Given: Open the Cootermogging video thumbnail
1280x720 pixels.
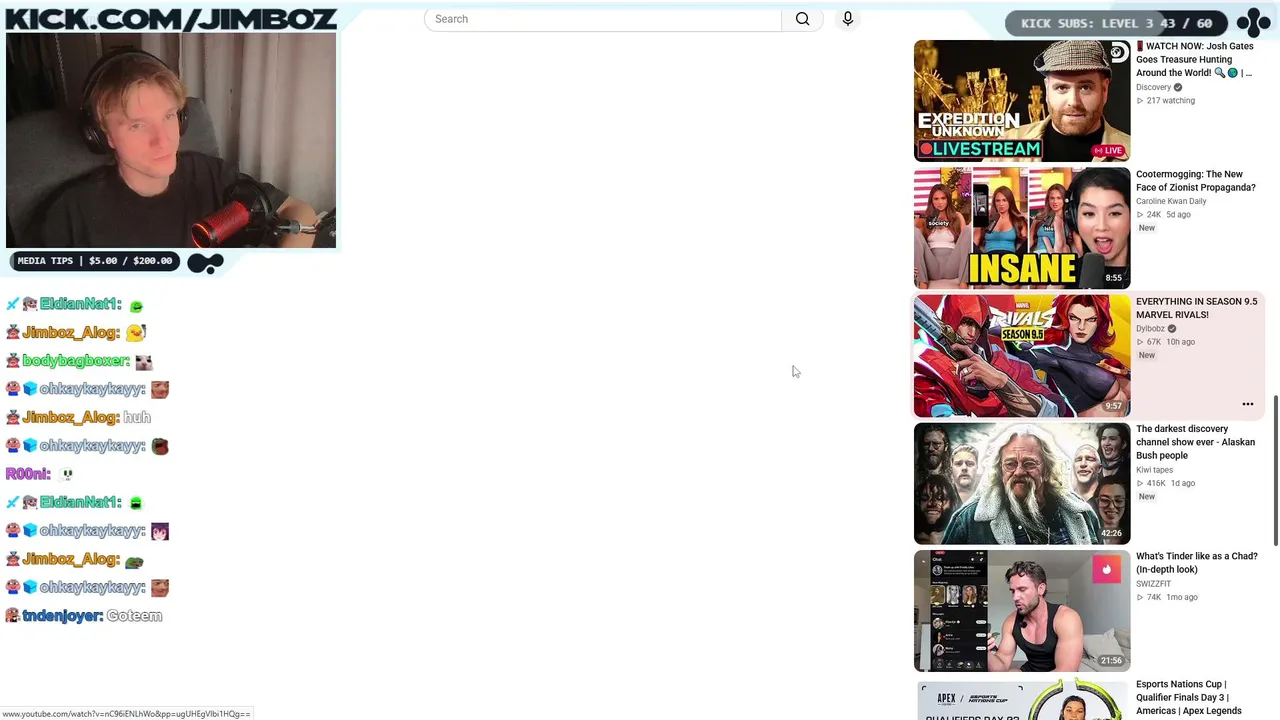Looking at the screenshot, I should click(x=1022, y=228).
